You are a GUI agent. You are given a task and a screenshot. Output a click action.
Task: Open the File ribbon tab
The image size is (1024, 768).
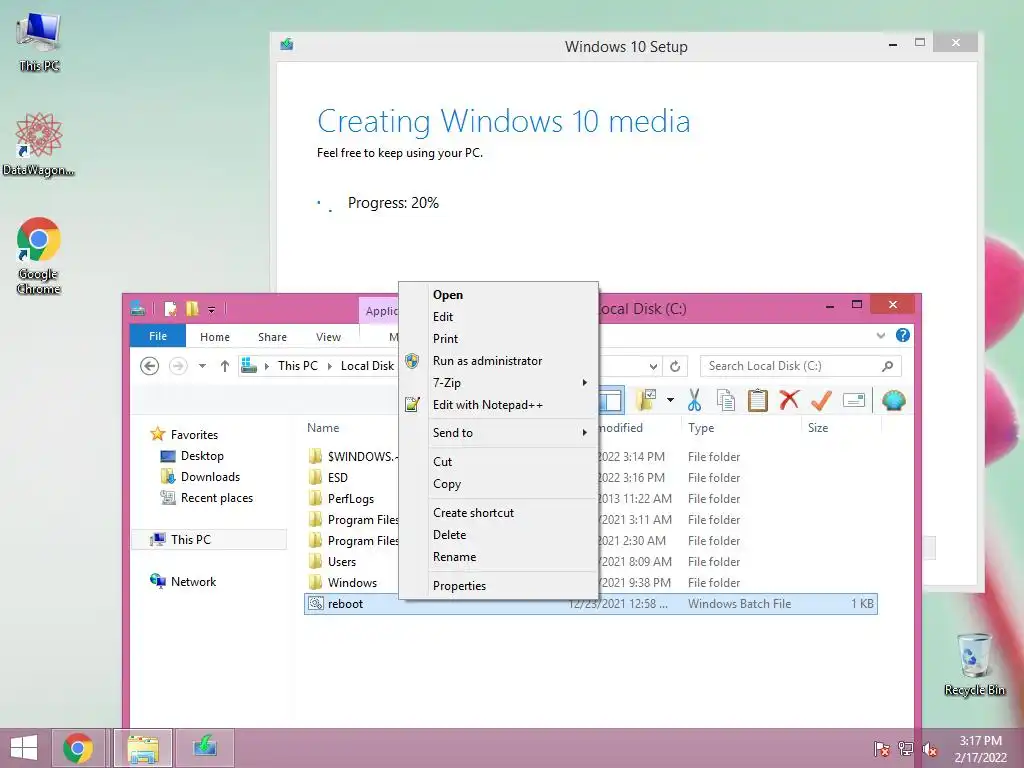pyautogui.click(x=158, y=336)
